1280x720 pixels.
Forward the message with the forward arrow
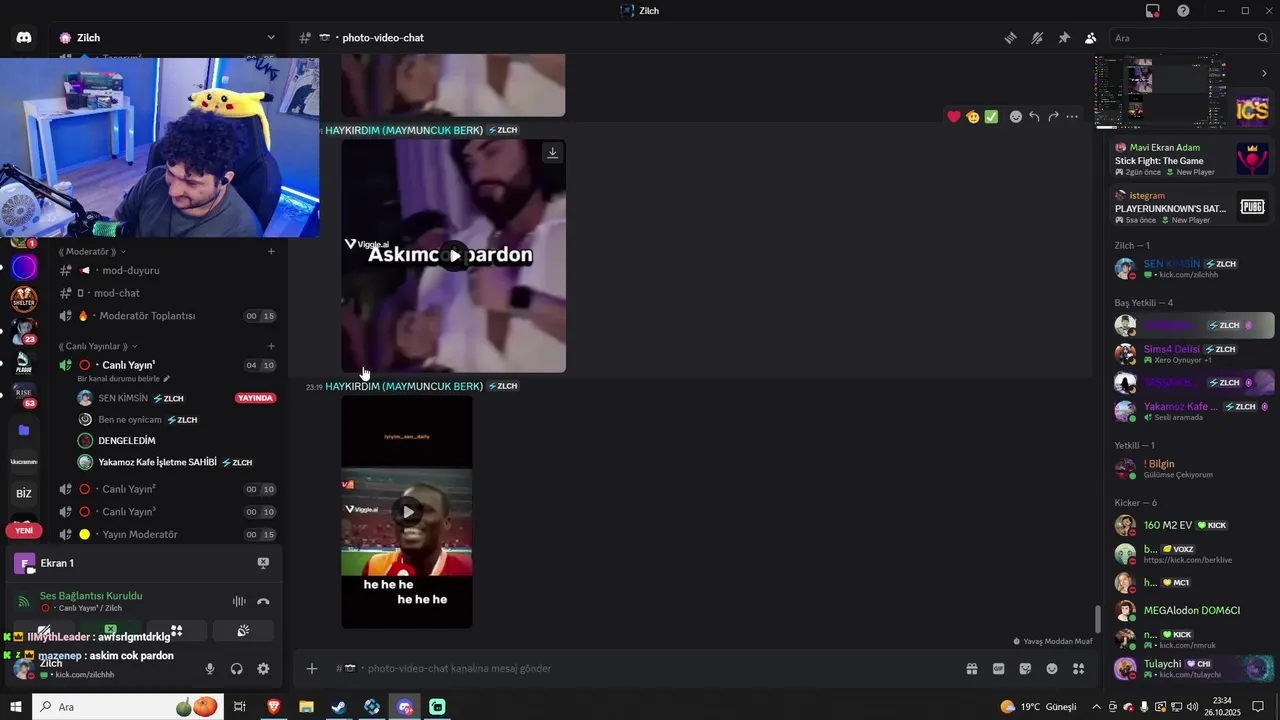click(1053, 117)
